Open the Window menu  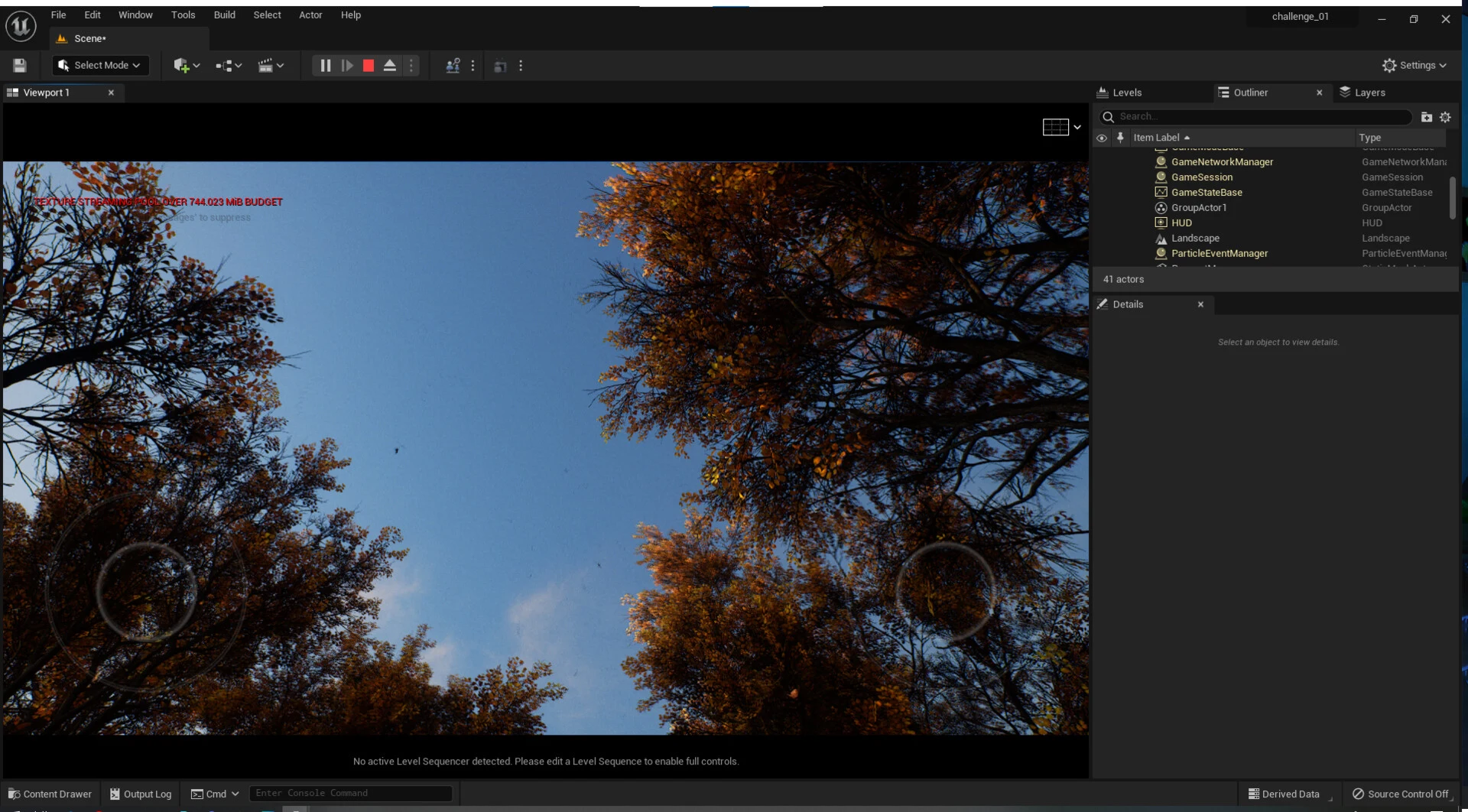click(x=135, y=15)
